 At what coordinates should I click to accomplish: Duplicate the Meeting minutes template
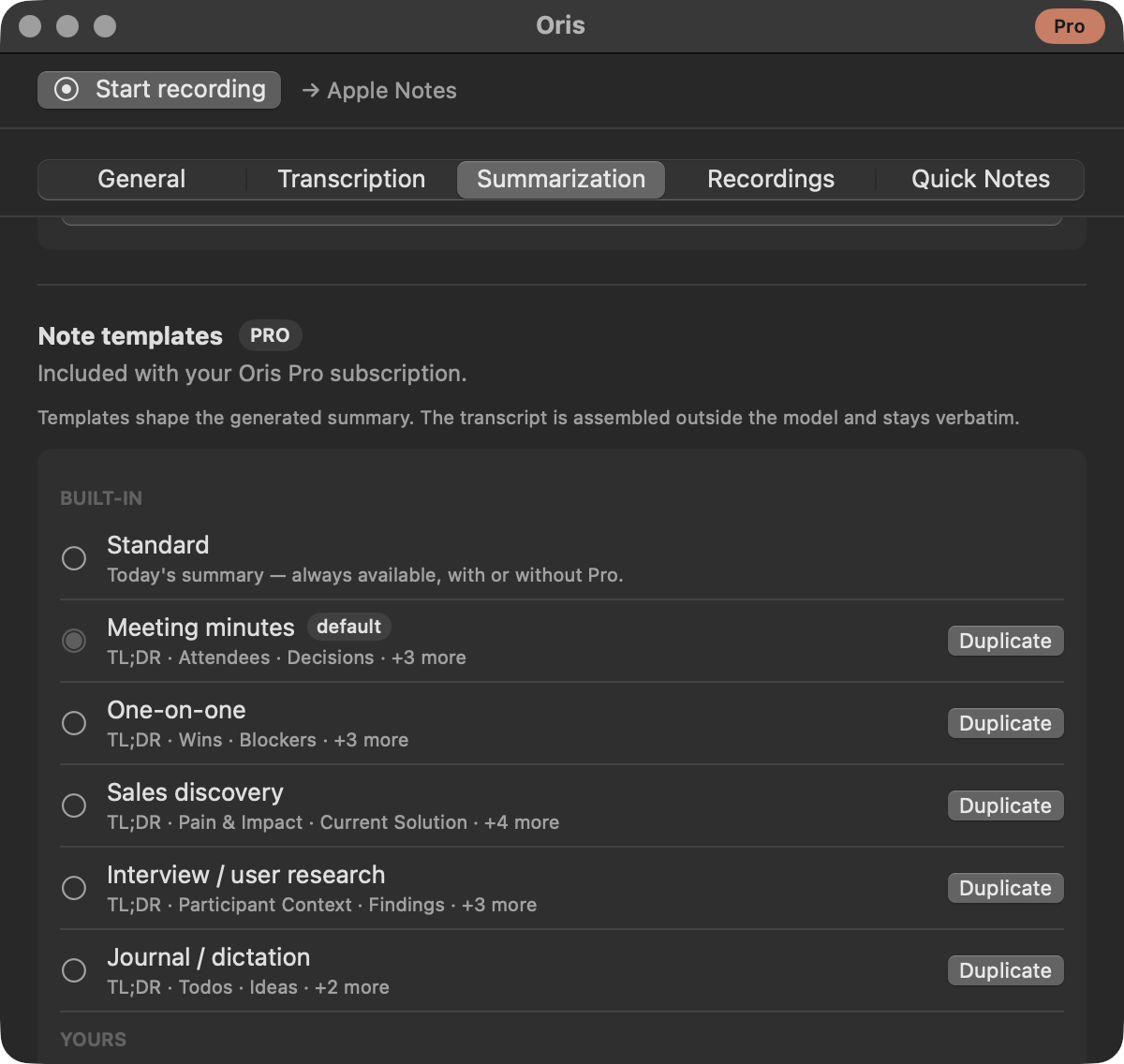1005,641
